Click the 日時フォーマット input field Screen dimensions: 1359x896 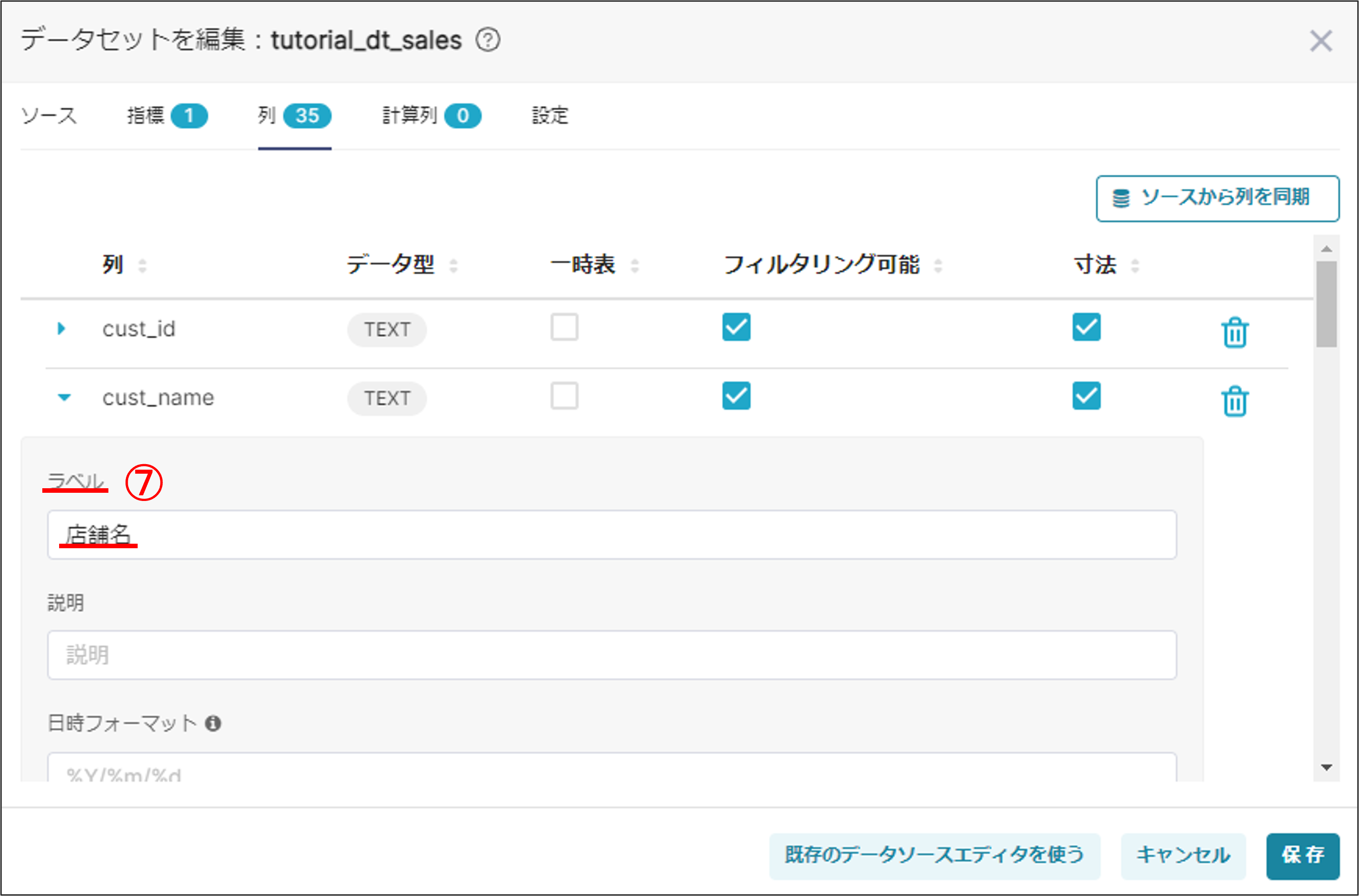[612, 767]
